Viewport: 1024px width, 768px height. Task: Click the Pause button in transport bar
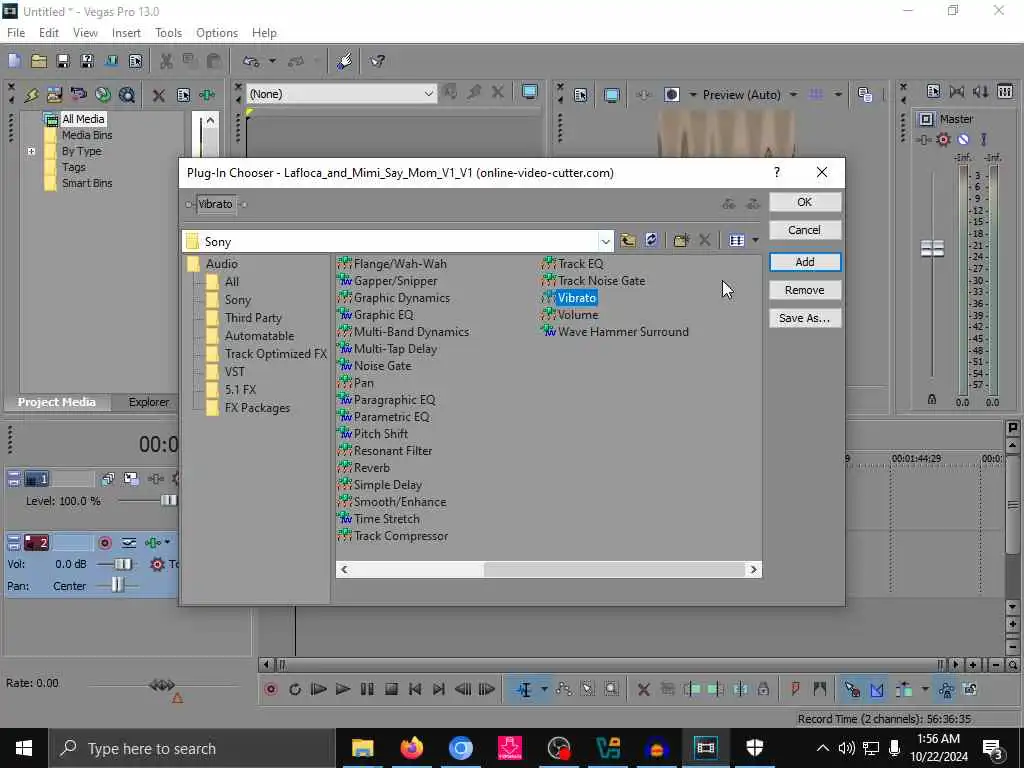(367, 689)
